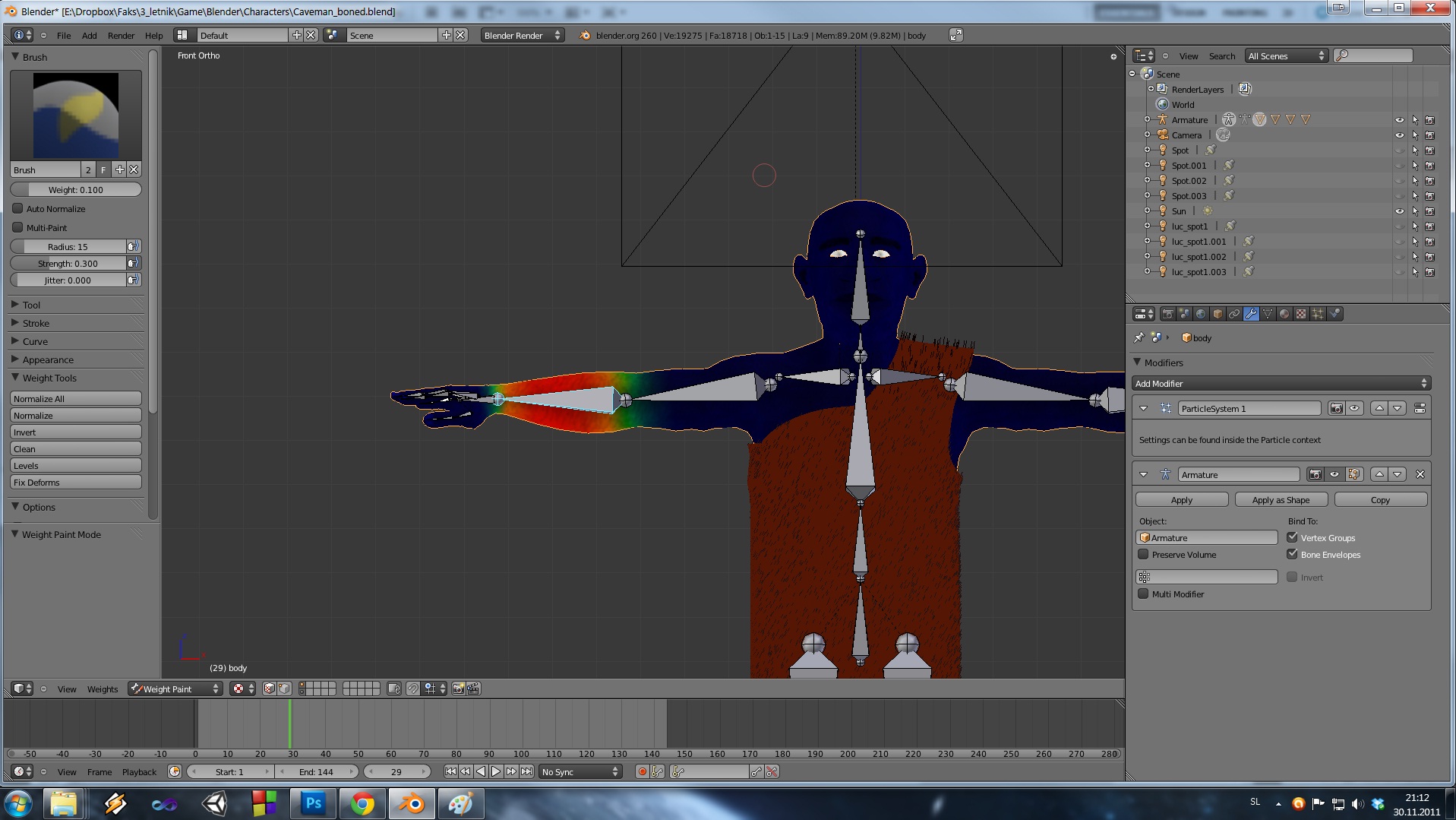Adjust the brush Strength slider
The image size is (1456, 820).
(68, 263)
